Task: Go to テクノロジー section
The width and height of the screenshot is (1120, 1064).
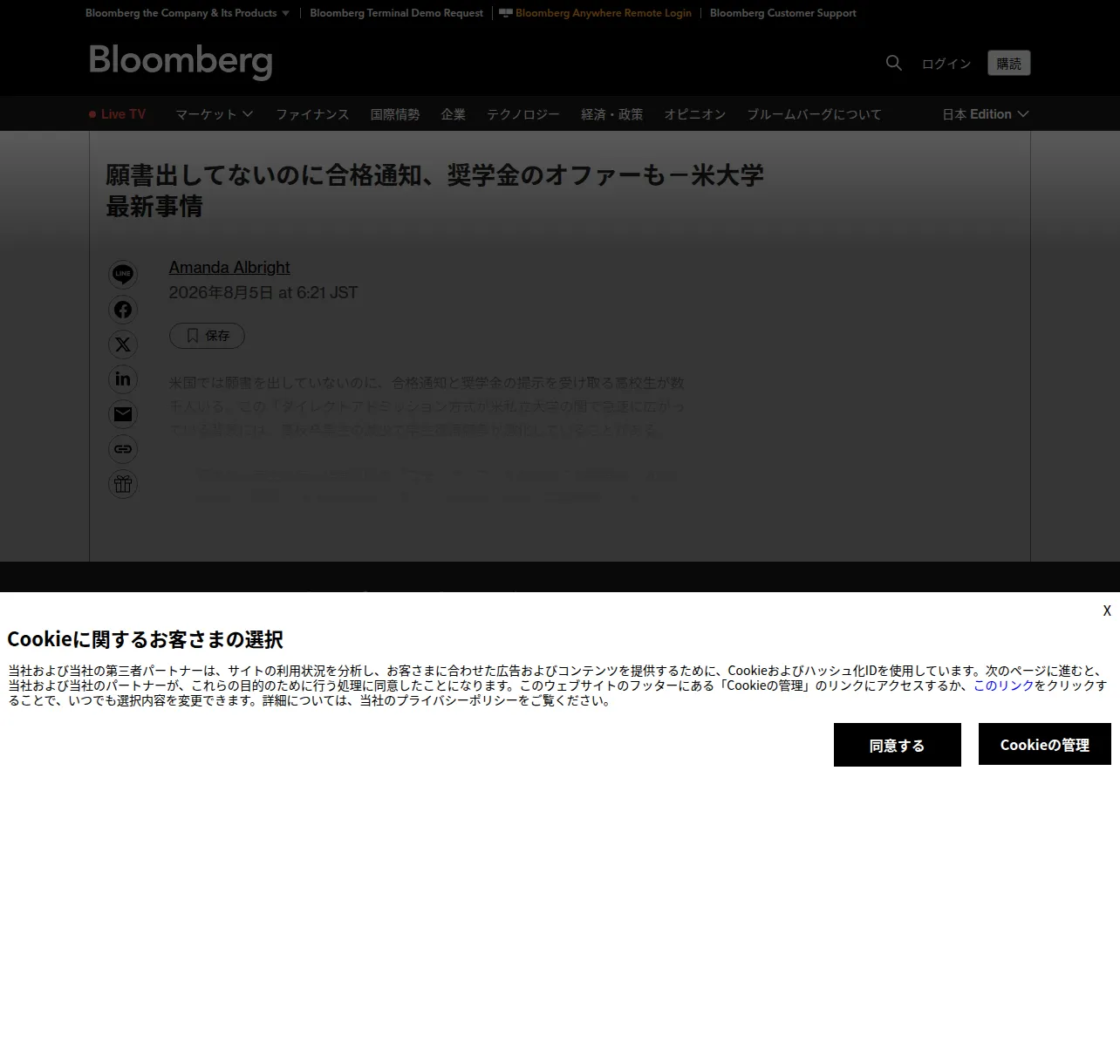Action: (523, 114)
